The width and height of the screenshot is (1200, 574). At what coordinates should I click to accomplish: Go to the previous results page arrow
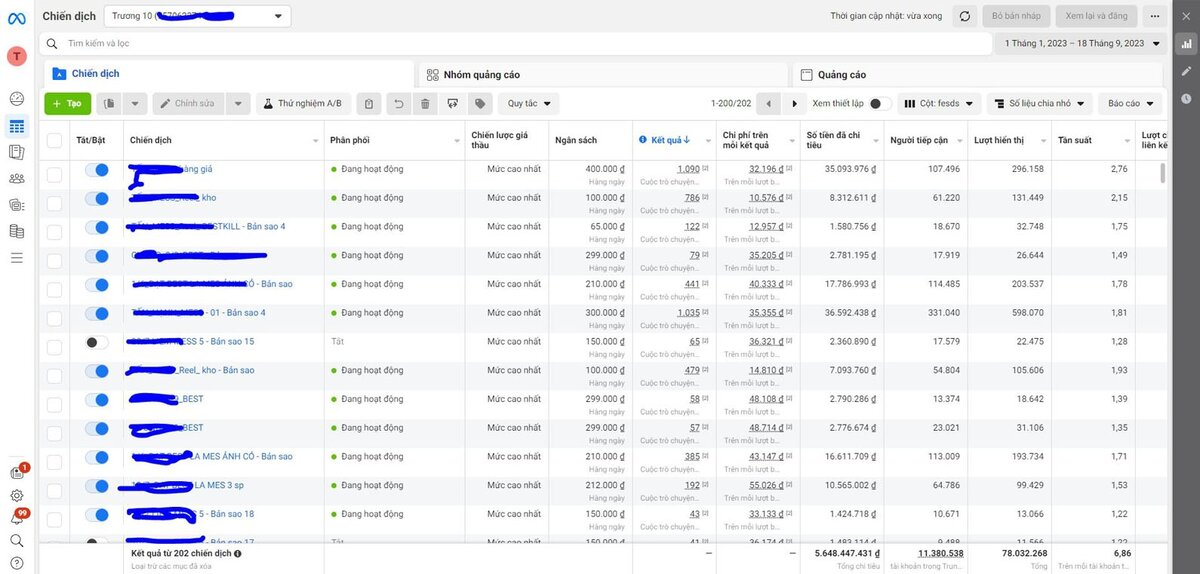768,103
